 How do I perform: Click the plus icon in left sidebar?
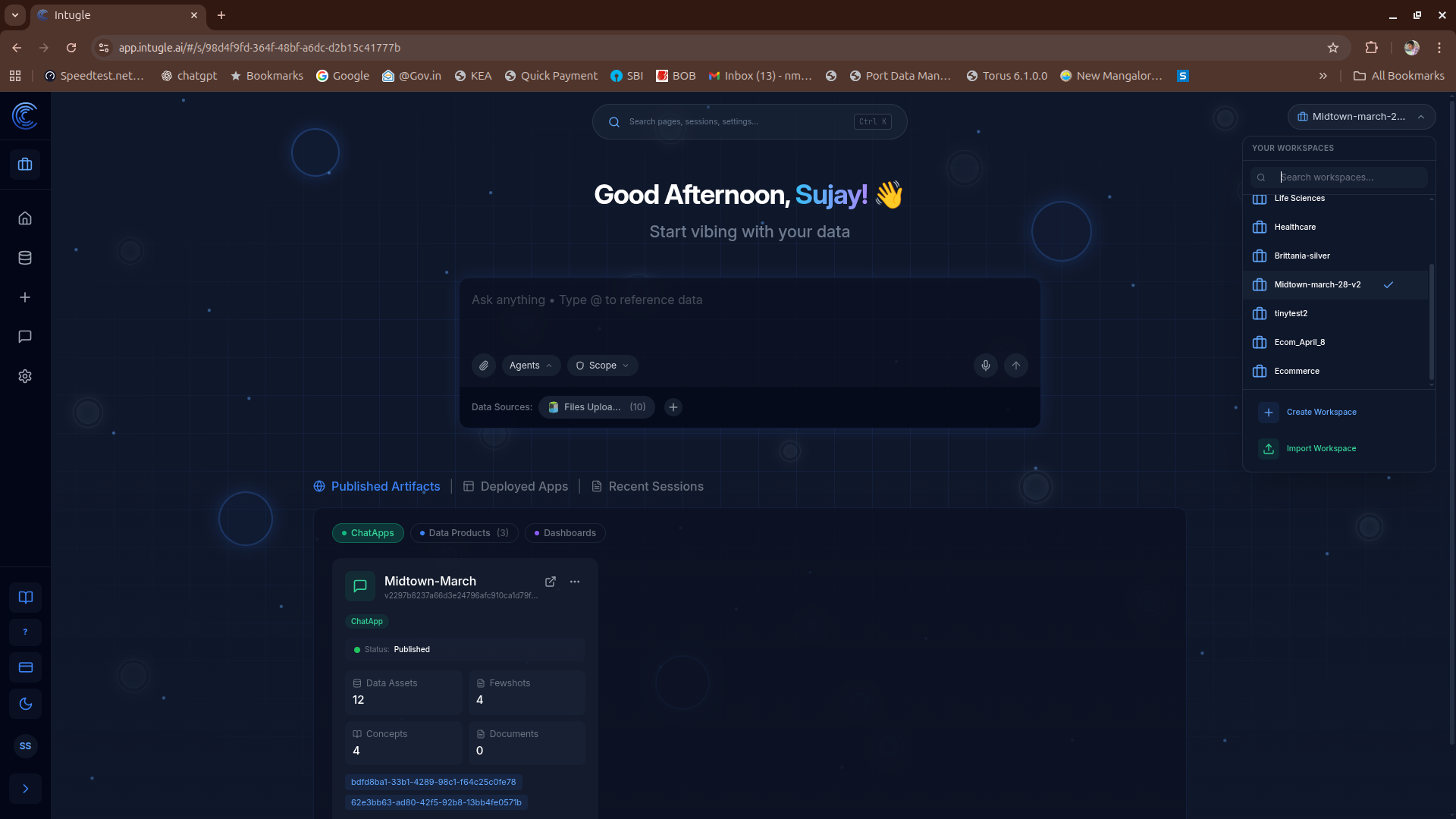tap(25, 297)
